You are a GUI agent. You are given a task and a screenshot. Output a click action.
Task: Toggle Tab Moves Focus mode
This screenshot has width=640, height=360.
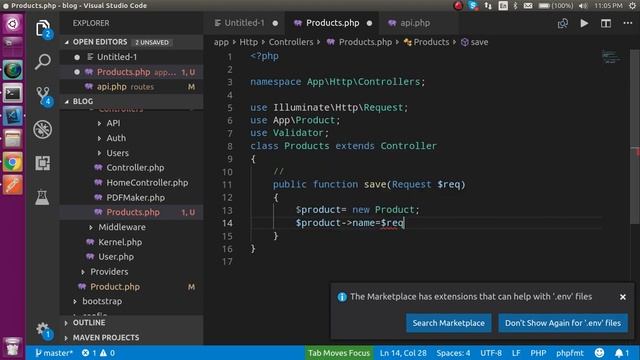pos(338,353)
